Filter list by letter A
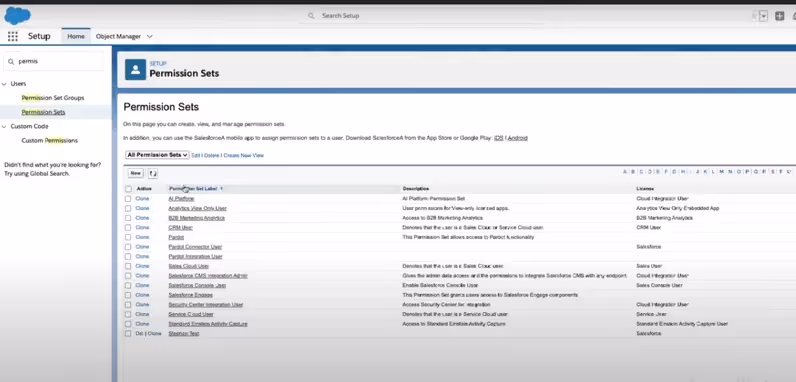 [625, 172]
